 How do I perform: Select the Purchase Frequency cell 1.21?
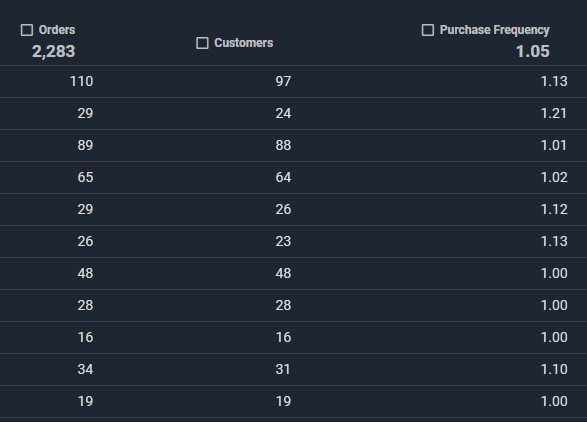[x=554, y=113]
